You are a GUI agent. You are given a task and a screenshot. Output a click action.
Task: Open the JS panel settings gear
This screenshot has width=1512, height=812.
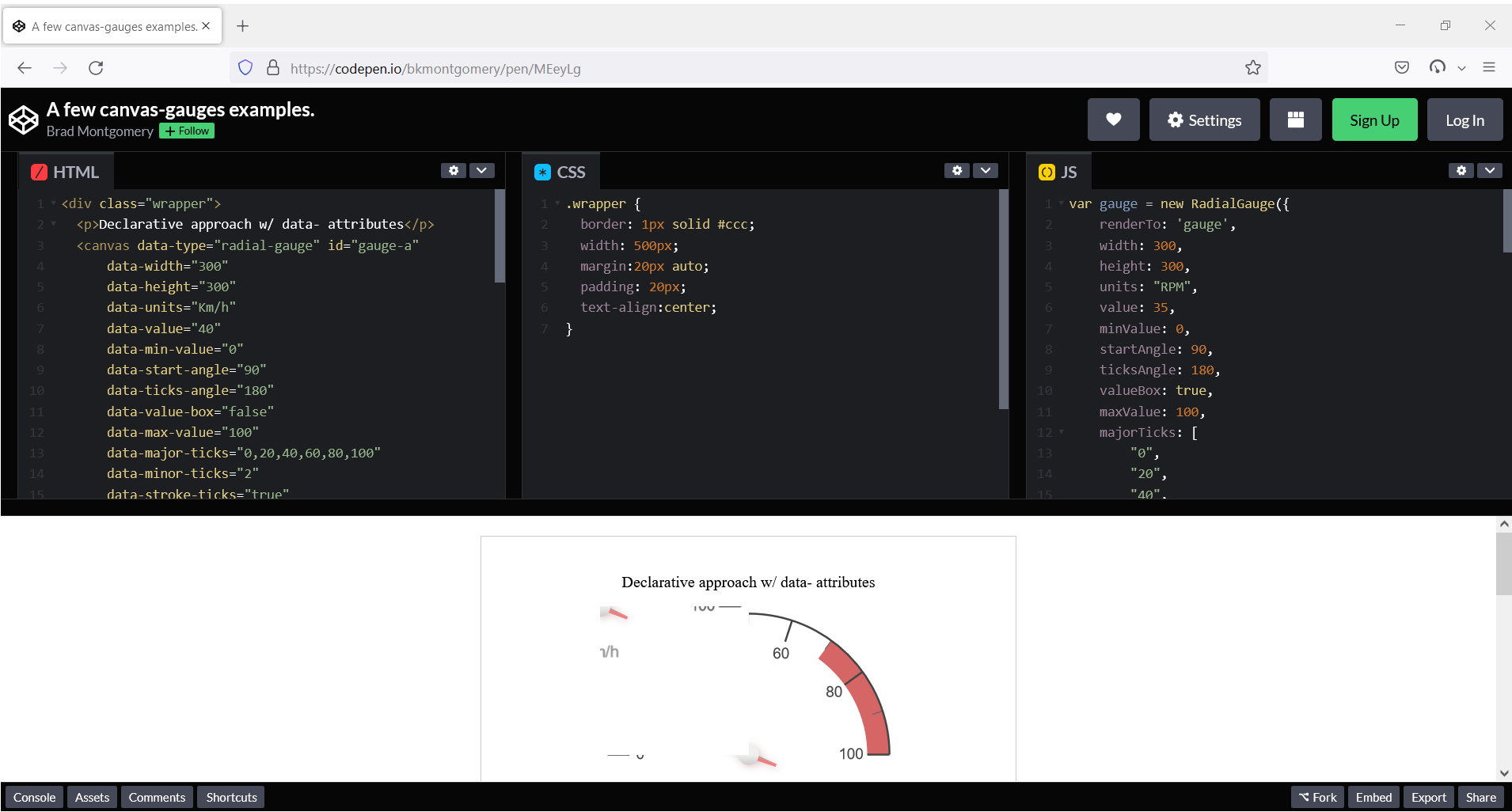pos(1460,170)
